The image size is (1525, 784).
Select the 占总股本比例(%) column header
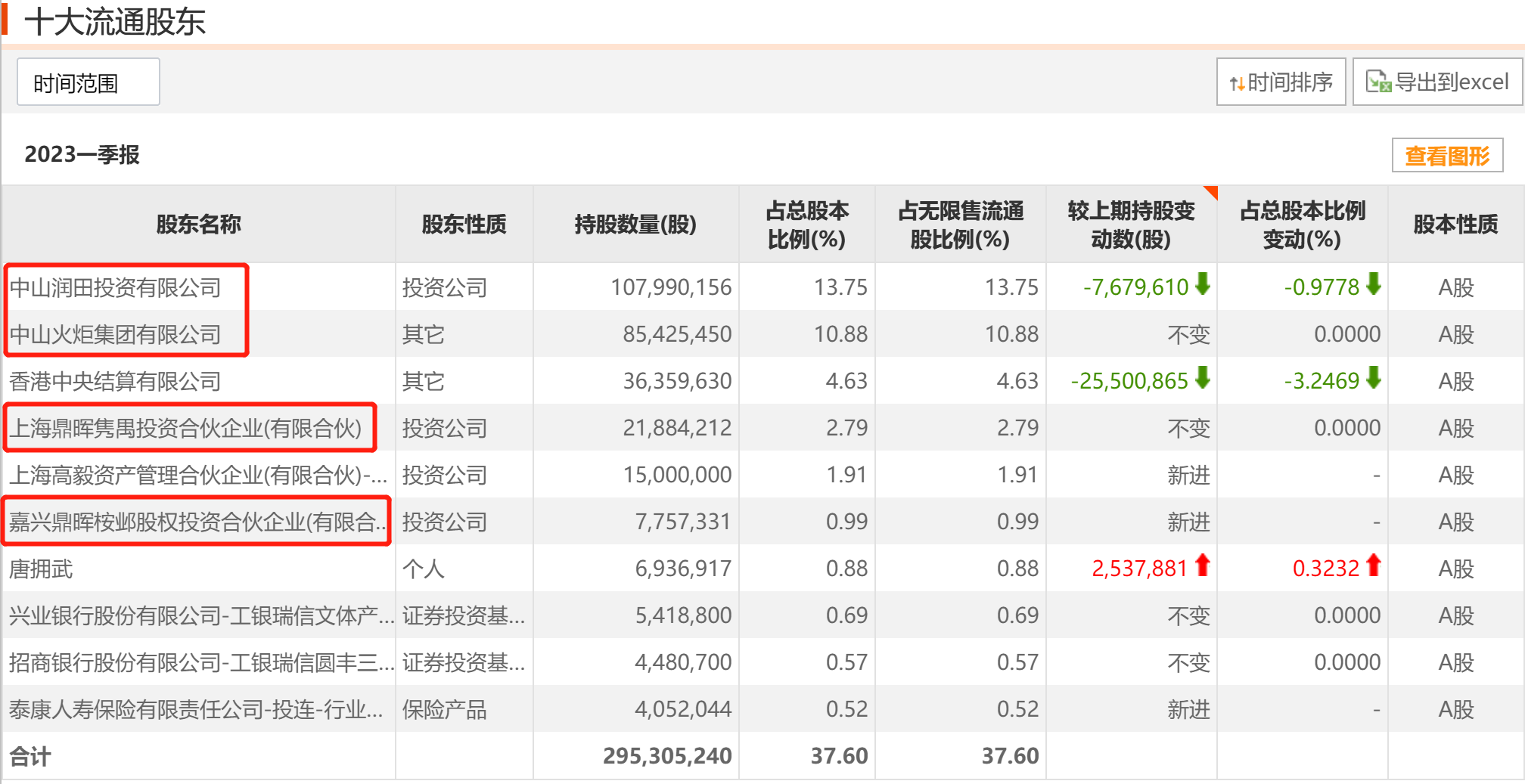click(806, 224)
